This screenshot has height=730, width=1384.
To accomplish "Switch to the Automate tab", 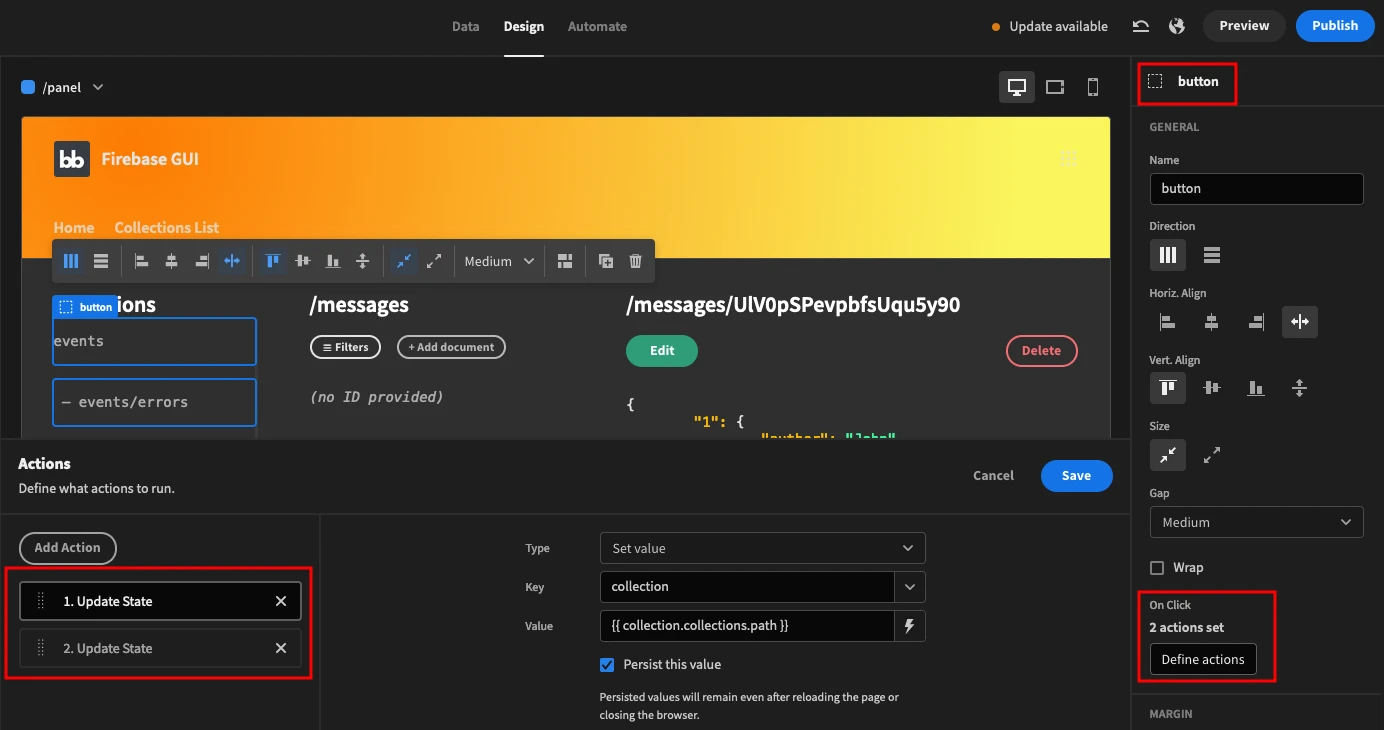I will [597, 26].
